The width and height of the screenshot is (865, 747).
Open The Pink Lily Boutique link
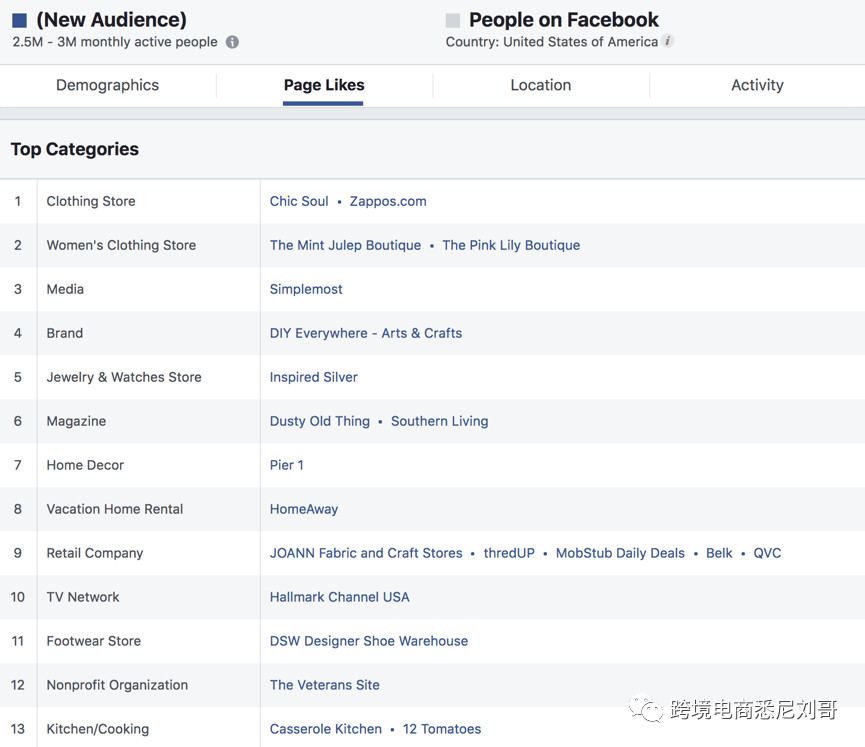pyautogui.click(x=511, y=245)
